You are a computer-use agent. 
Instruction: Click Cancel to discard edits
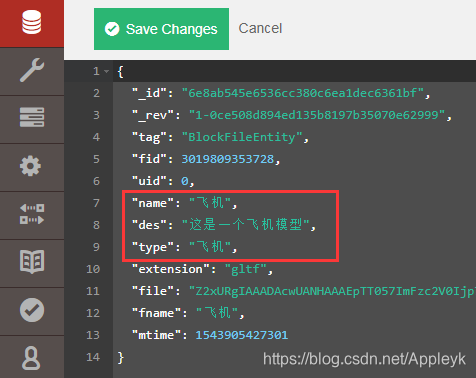[x=260, y=28]
